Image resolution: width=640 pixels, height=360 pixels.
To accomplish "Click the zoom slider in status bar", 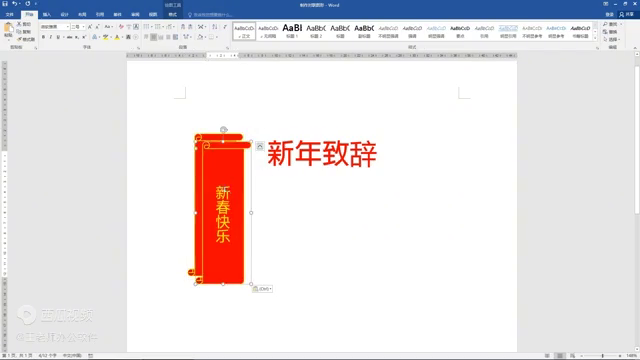I will (x=602, y=356).
